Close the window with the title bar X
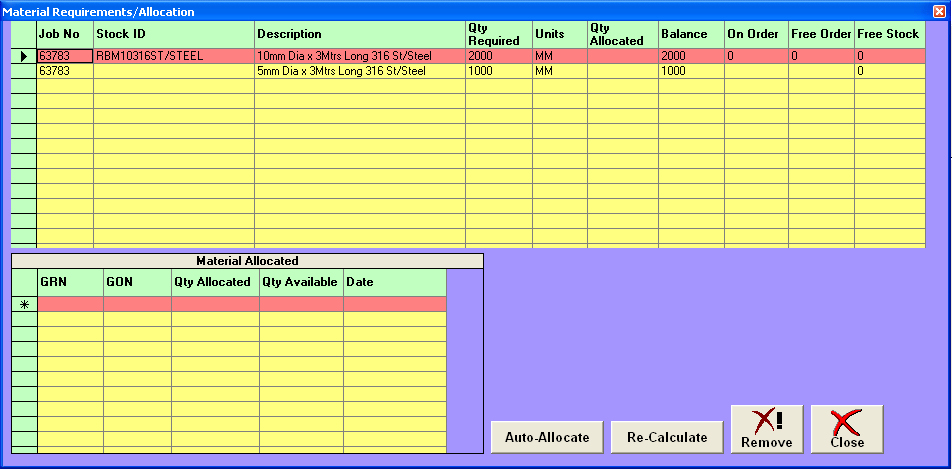The width and height of the screenshot is (952, 469). (939, 12)
